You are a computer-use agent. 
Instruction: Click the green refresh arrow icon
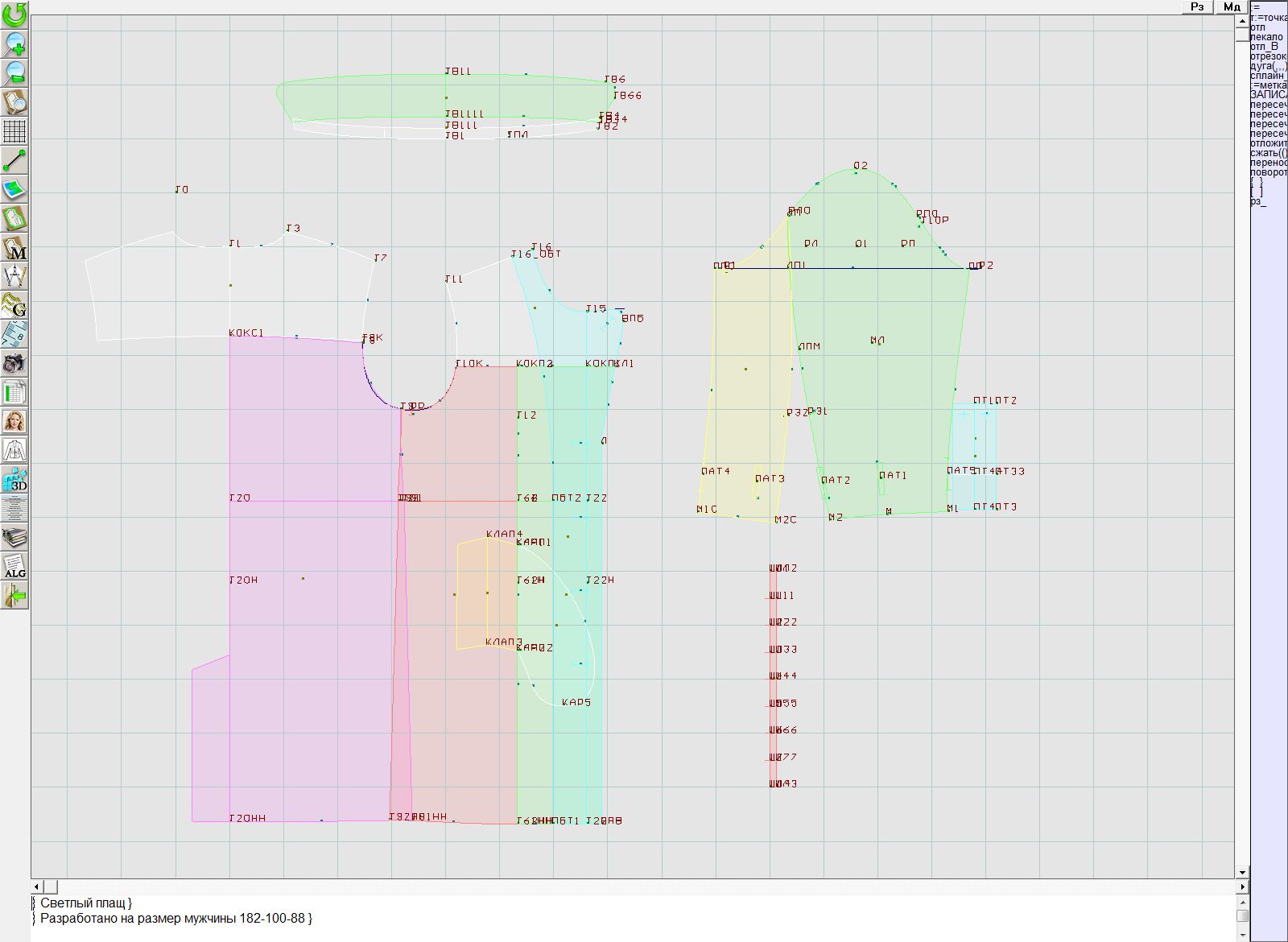point(14,14)
